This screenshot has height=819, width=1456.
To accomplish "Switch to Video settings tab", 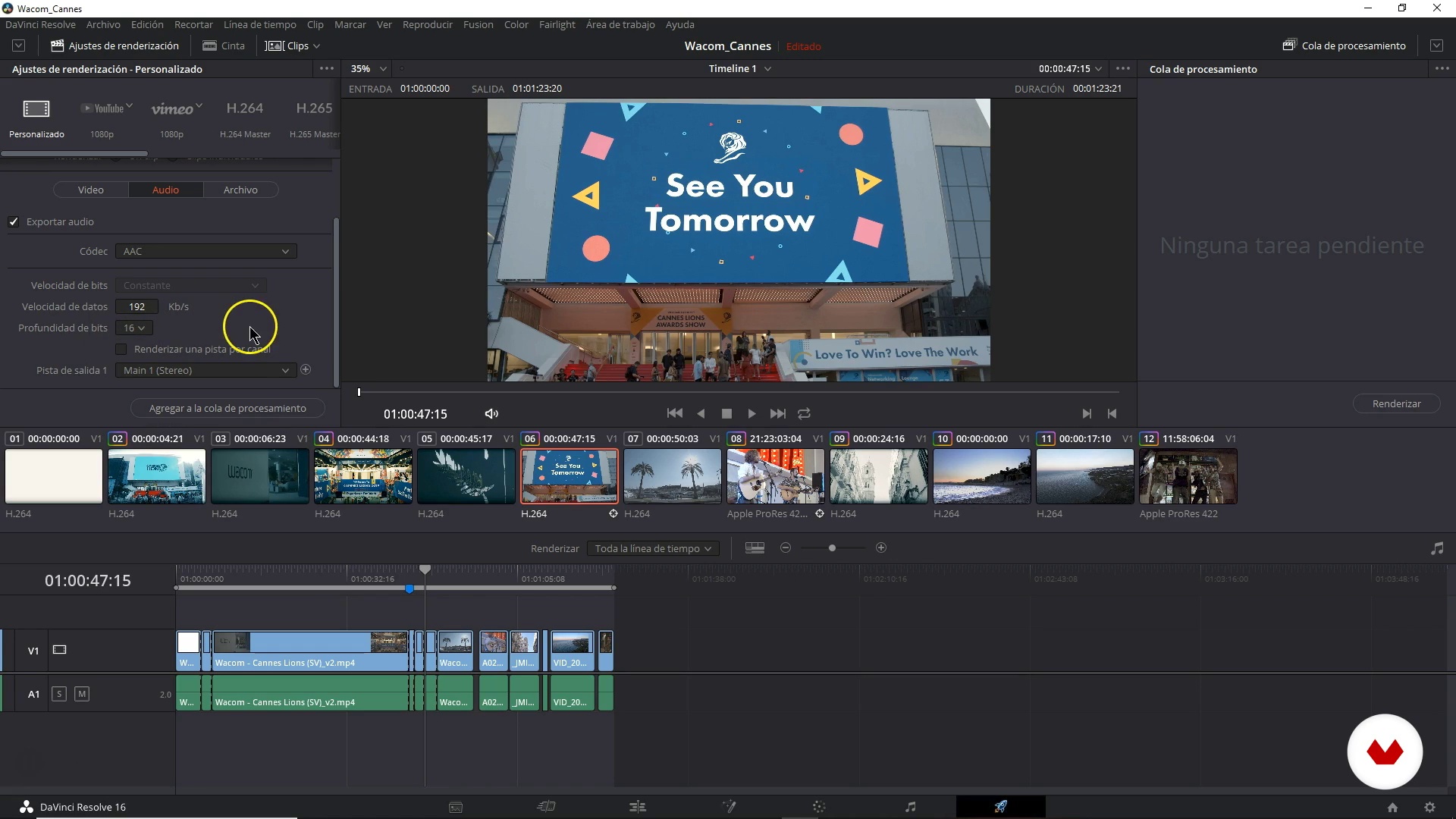I will coord(91,190).
